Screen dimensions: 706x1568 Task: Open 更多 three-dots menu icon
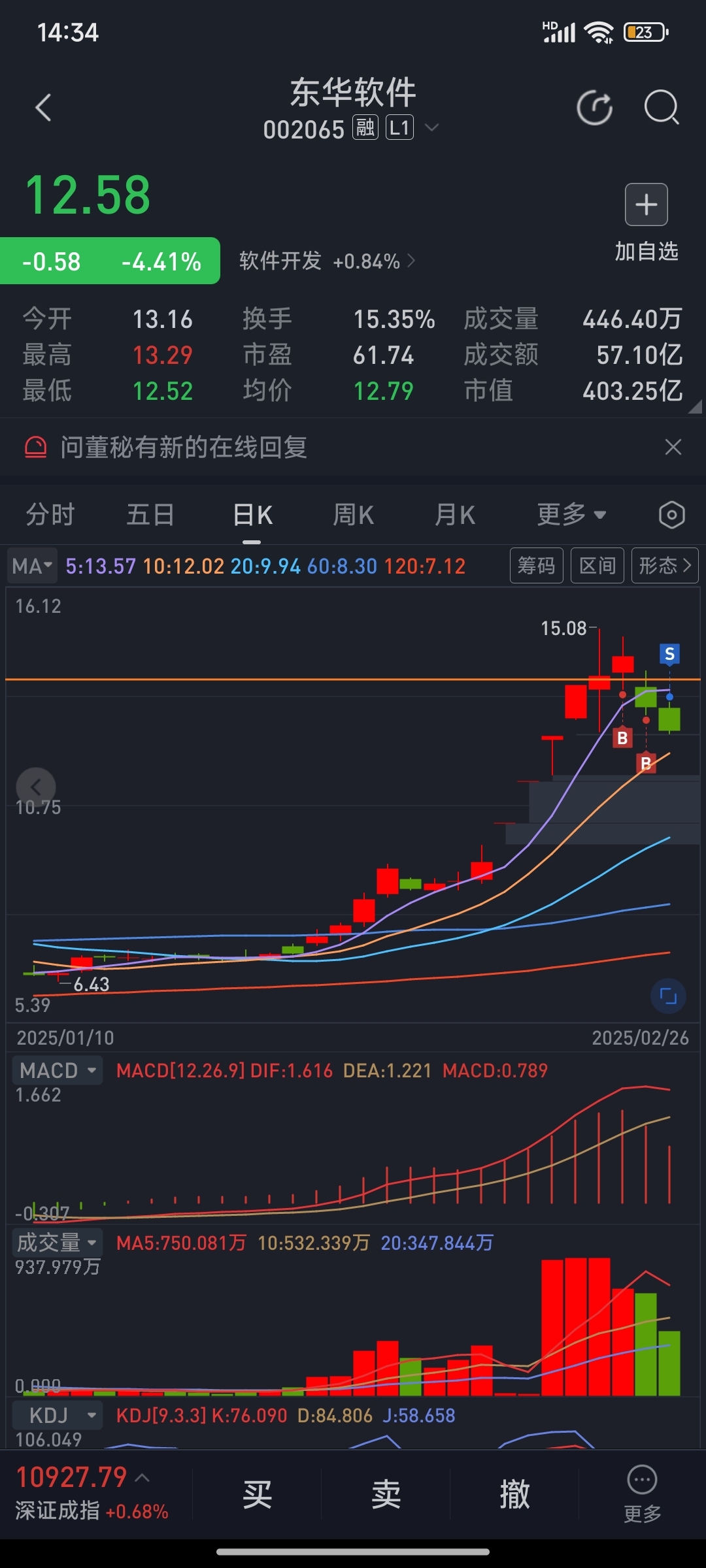(x=642, y=1480)
